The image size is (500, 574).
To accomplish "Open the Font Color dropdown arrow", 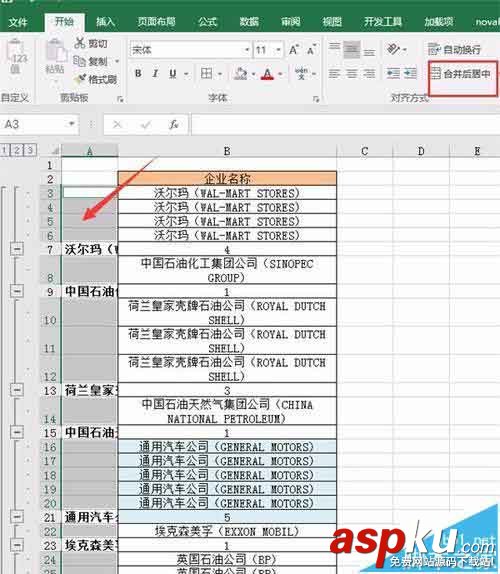I will [x=280, y=74].
